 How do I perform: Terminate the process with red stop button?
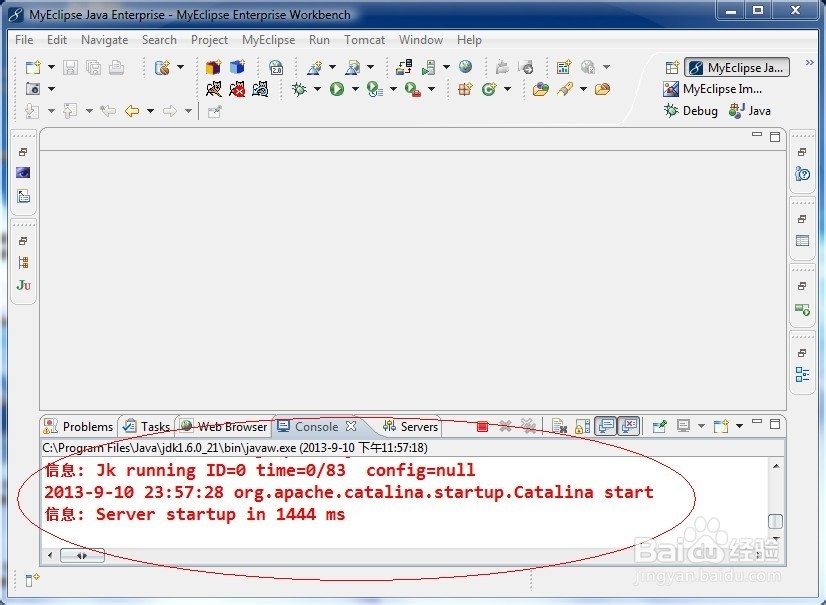click(x=482, y=426)
